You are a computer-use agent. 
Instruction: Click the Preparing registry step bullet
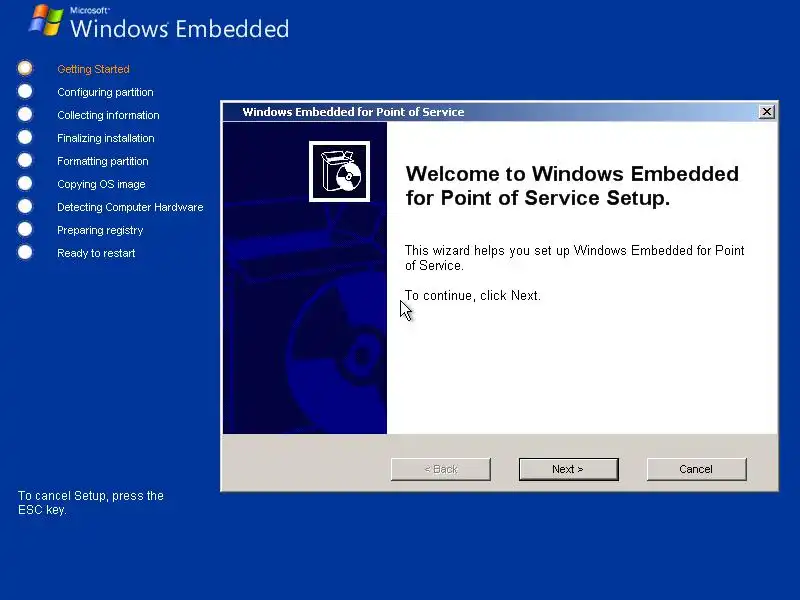pyautogui.click(x=25, y=229)
